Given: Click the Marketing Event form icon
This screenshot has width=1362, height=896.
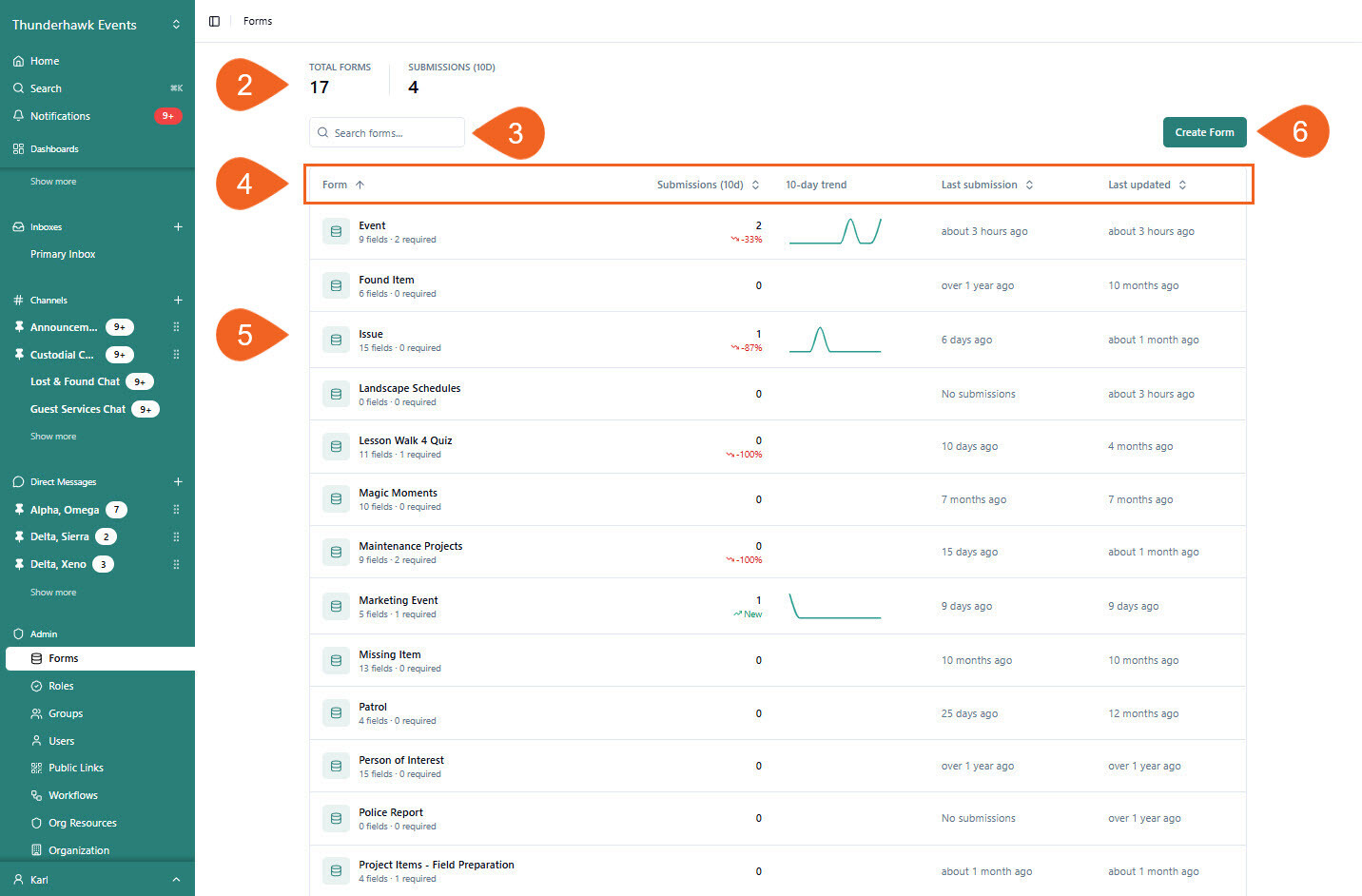Looking at the screenshot, I should [x=336, y=607].
